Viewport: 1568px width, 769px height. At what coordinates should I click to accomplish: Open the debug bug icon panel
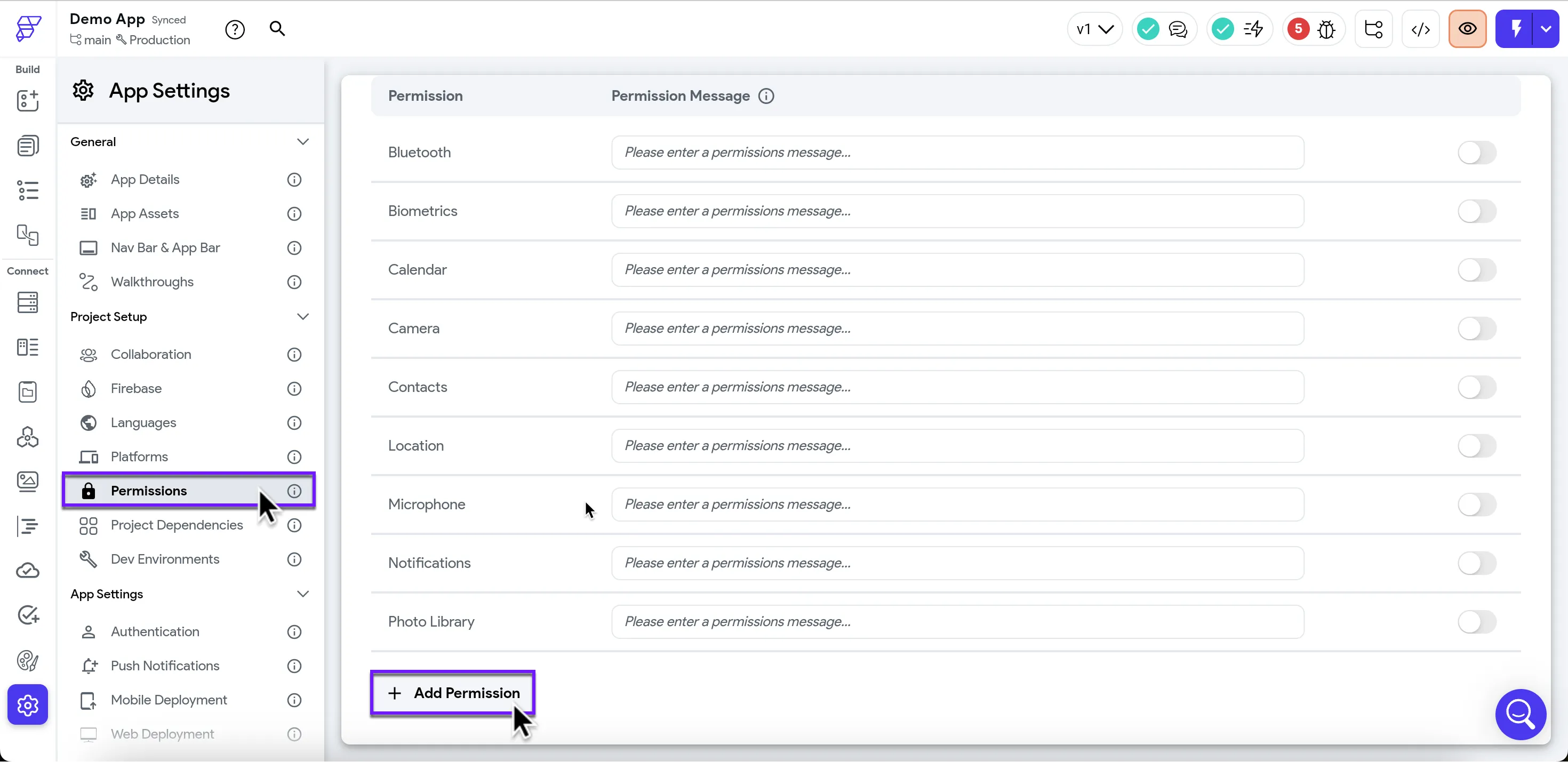[1326, 29]
